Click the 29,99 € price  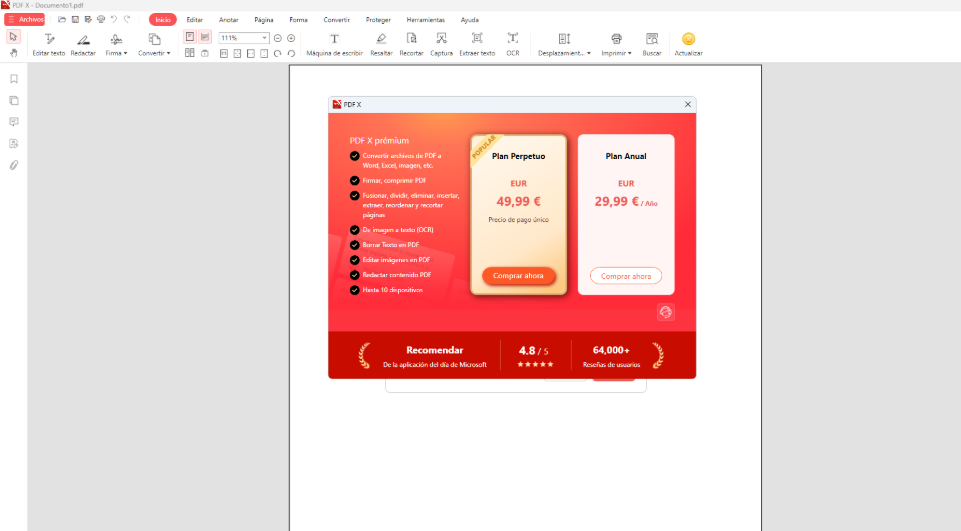(617, 201)
